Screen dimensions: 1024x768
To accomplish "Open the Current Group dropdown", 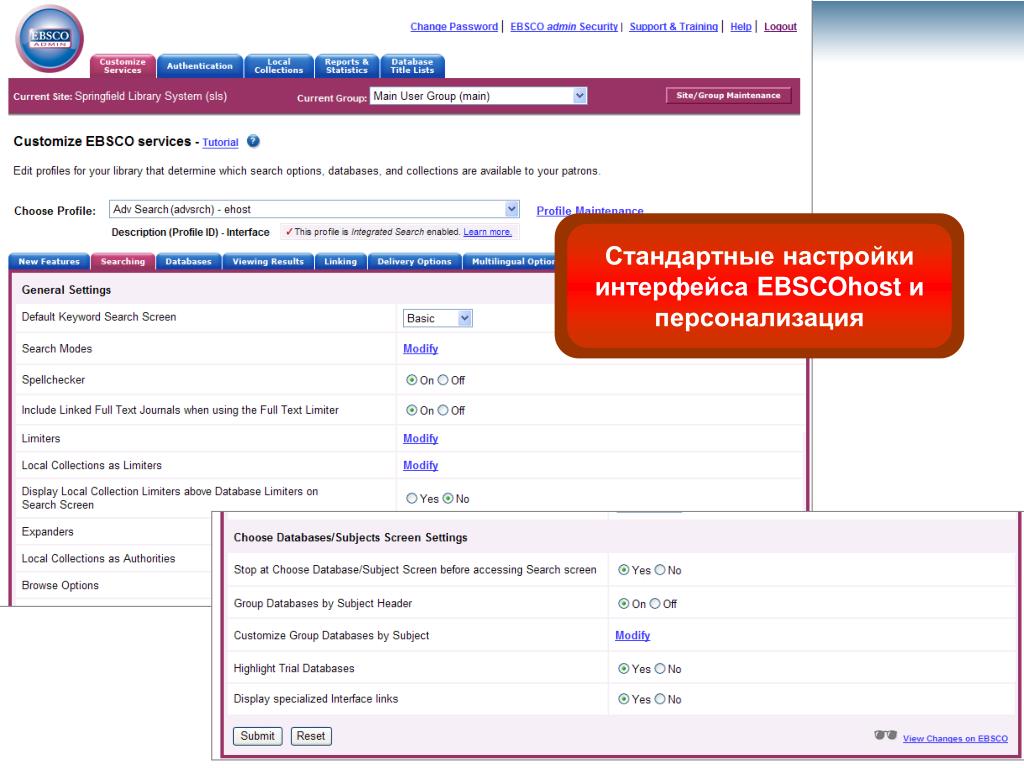I will pyautogui.click(x=478, y=96).
